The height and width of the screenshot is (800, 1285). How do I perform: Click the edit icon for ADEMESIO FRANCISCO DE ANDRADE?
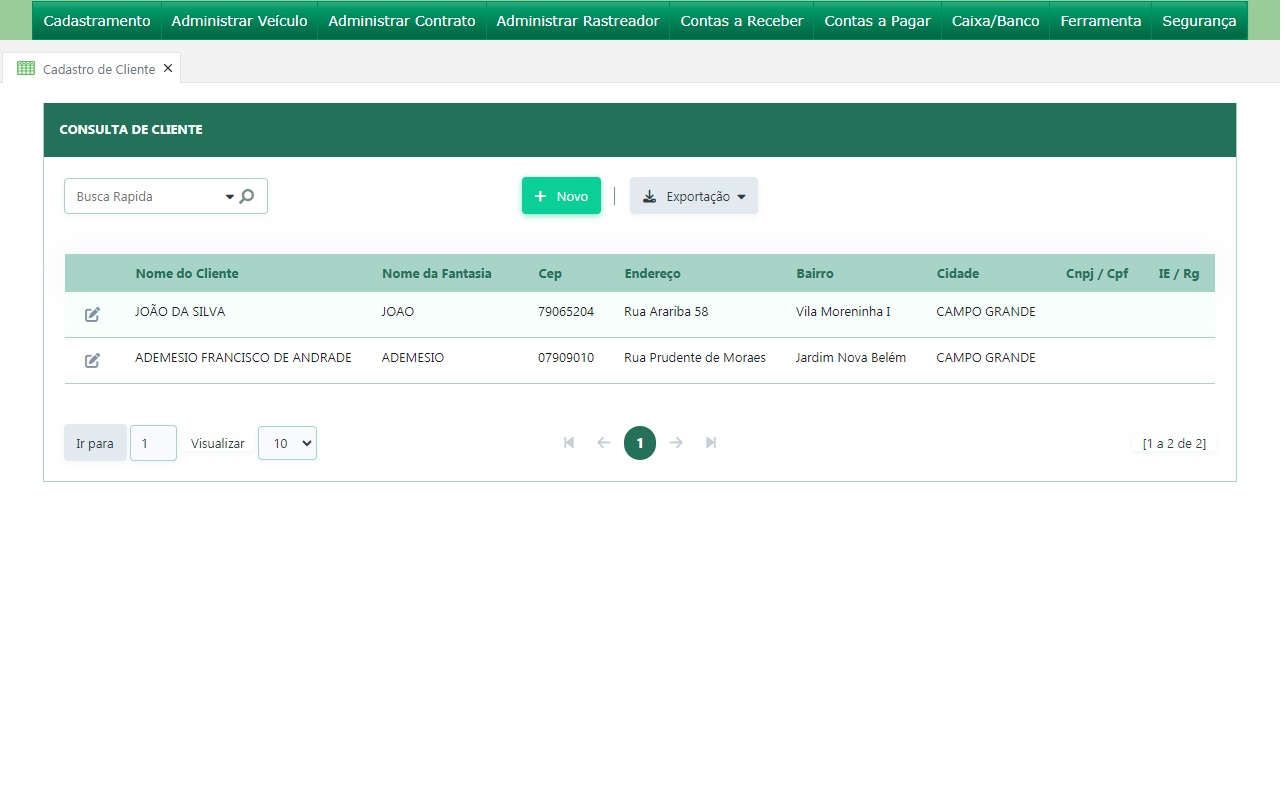pos(92,360)
